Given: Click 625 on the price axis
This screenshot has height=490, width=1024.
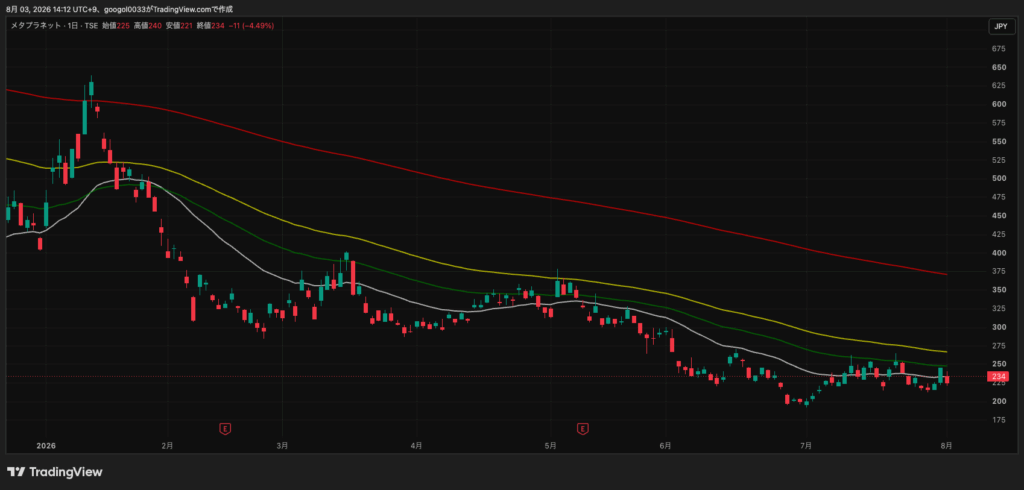Looking at the screenshot, I should pos(999,86).
